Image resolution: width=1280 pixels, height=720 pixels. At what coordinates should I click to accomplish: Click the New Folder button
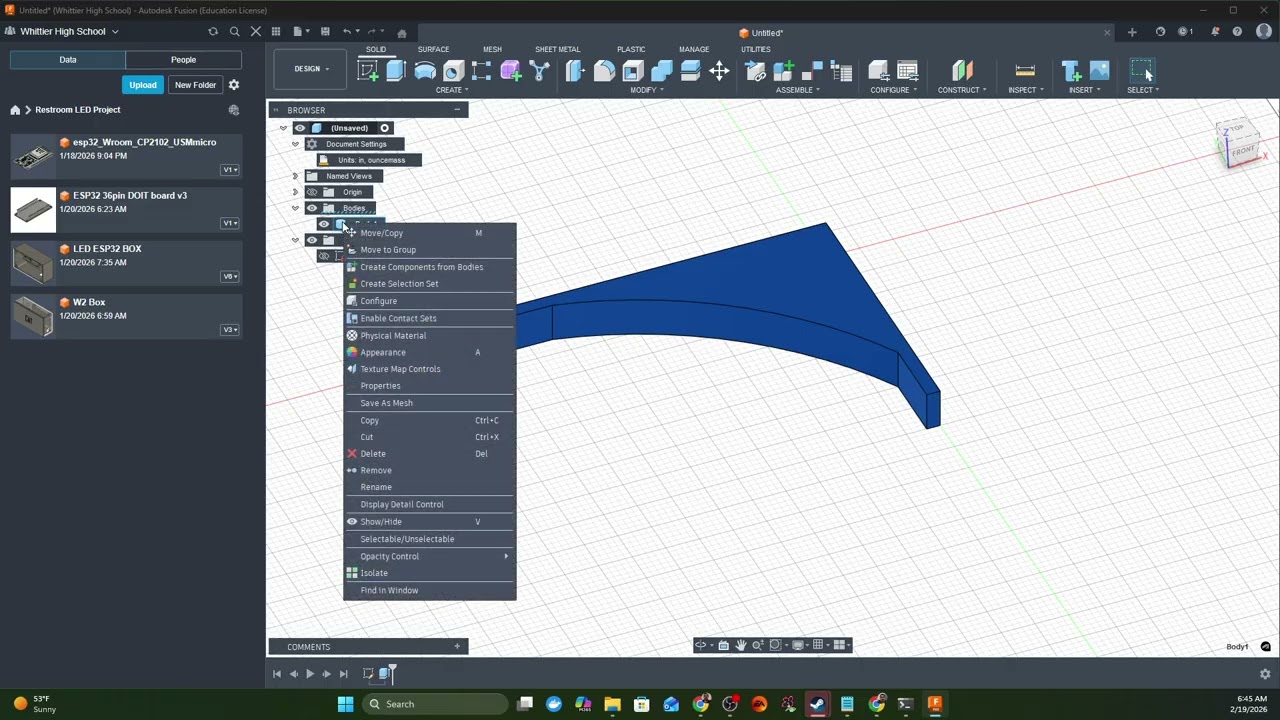click(195, 85)
